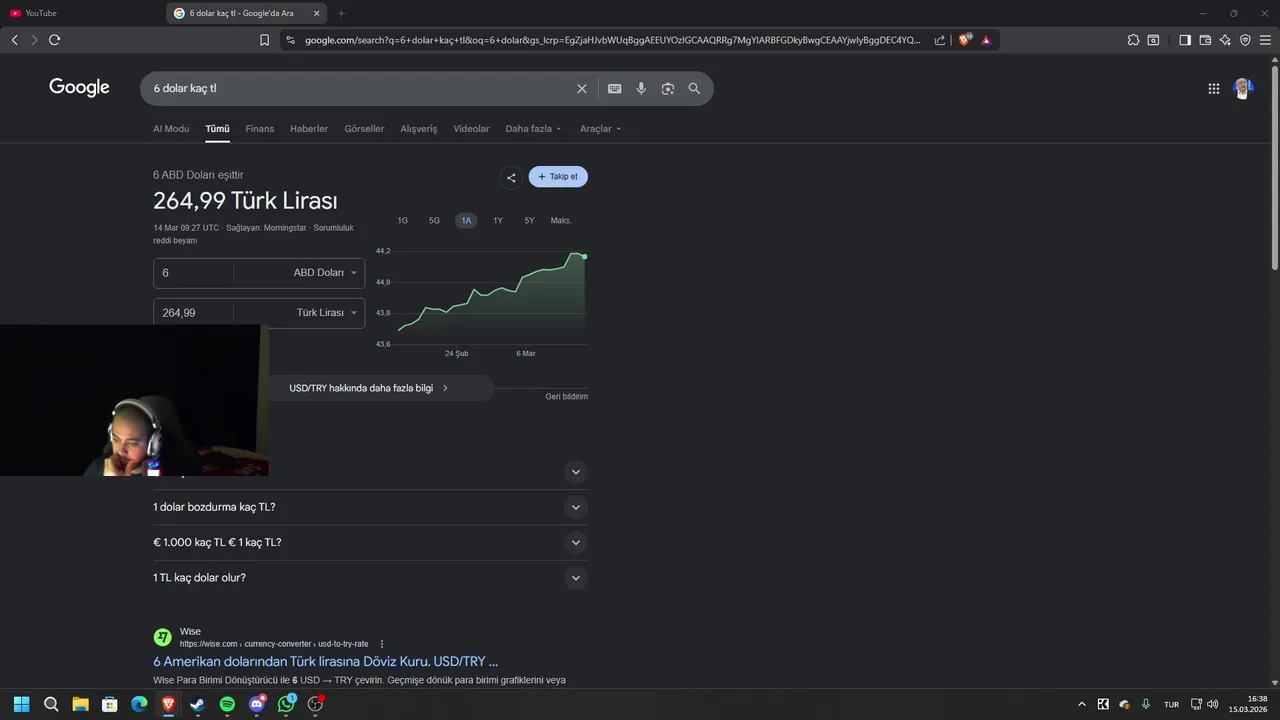Switch to the YouTube browser tab

pyautogui.click(x=80, y=13)
